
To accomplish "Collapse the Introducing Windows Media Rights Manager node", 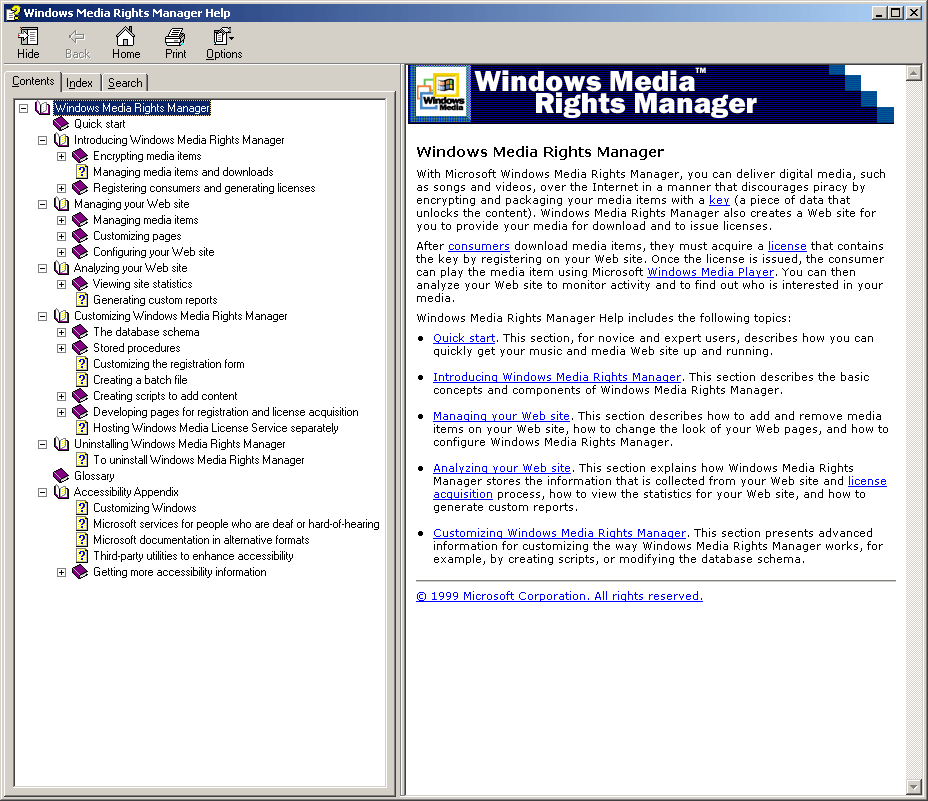I will pyautogui.click(x=43, y=140).
